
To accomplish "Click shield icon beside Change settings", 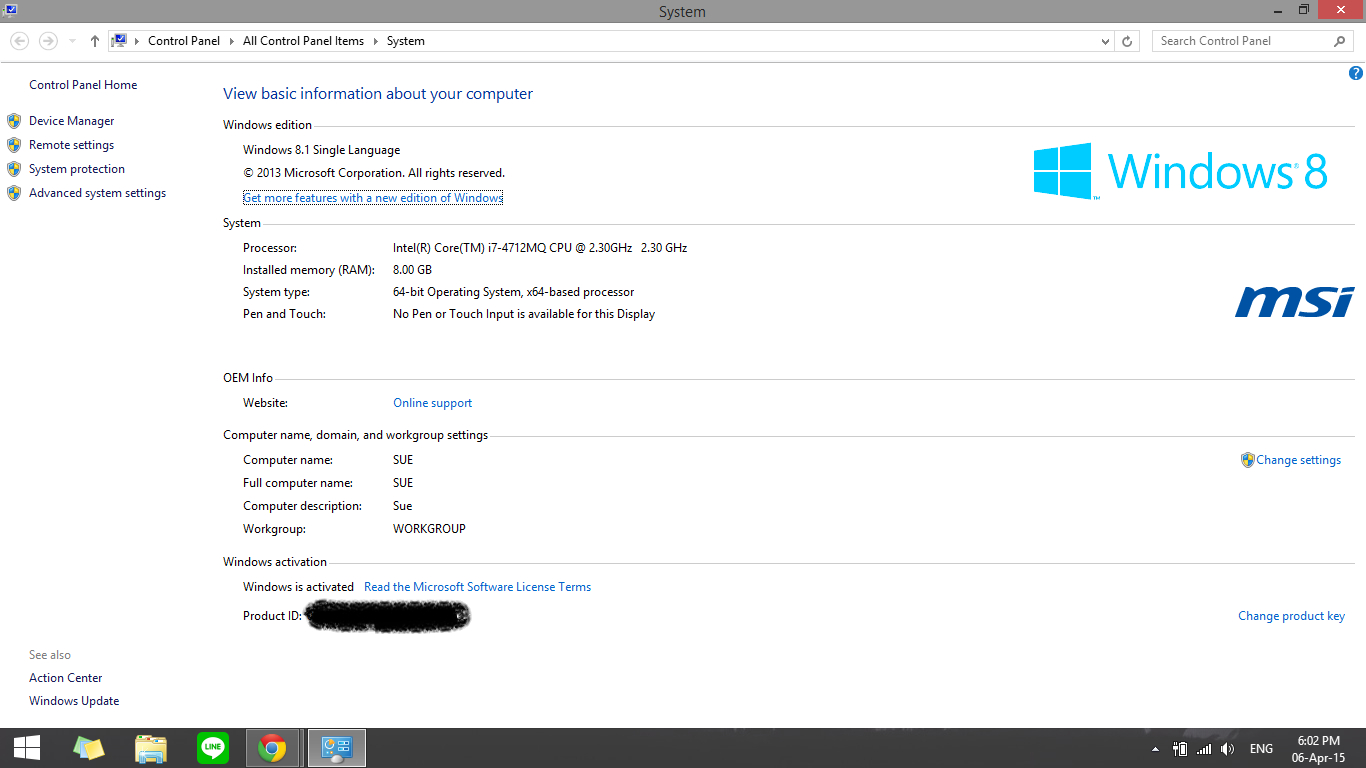I will pos(1247,460).
